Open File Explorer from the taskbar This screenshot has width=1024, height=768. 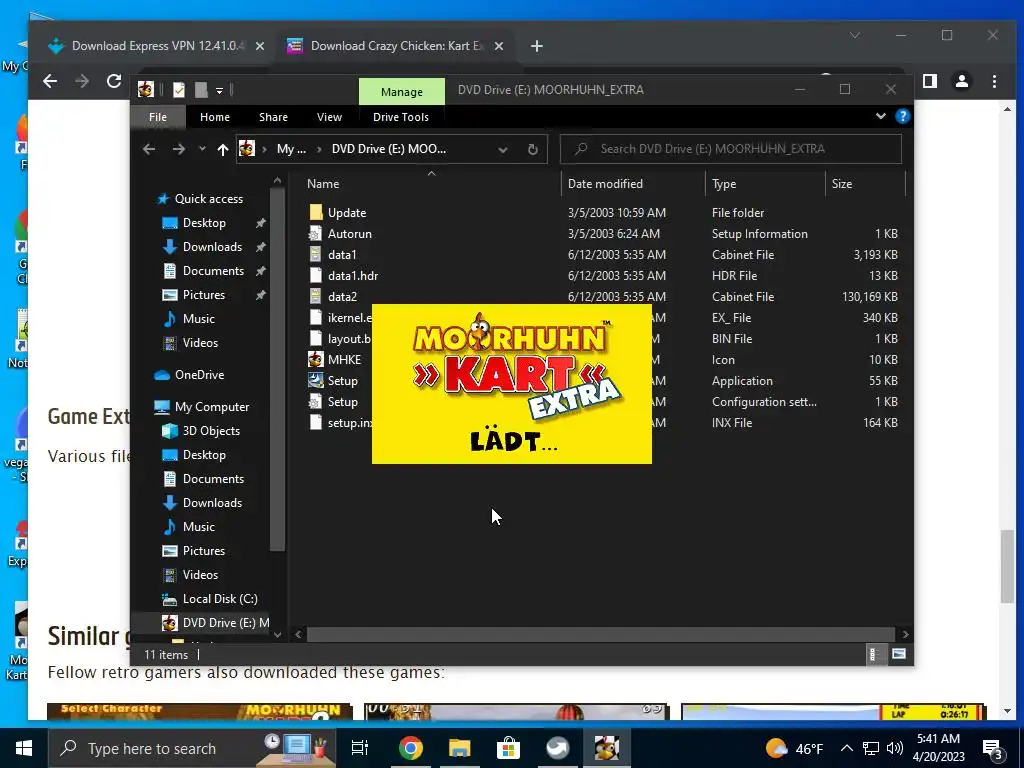tap(459, 748)
